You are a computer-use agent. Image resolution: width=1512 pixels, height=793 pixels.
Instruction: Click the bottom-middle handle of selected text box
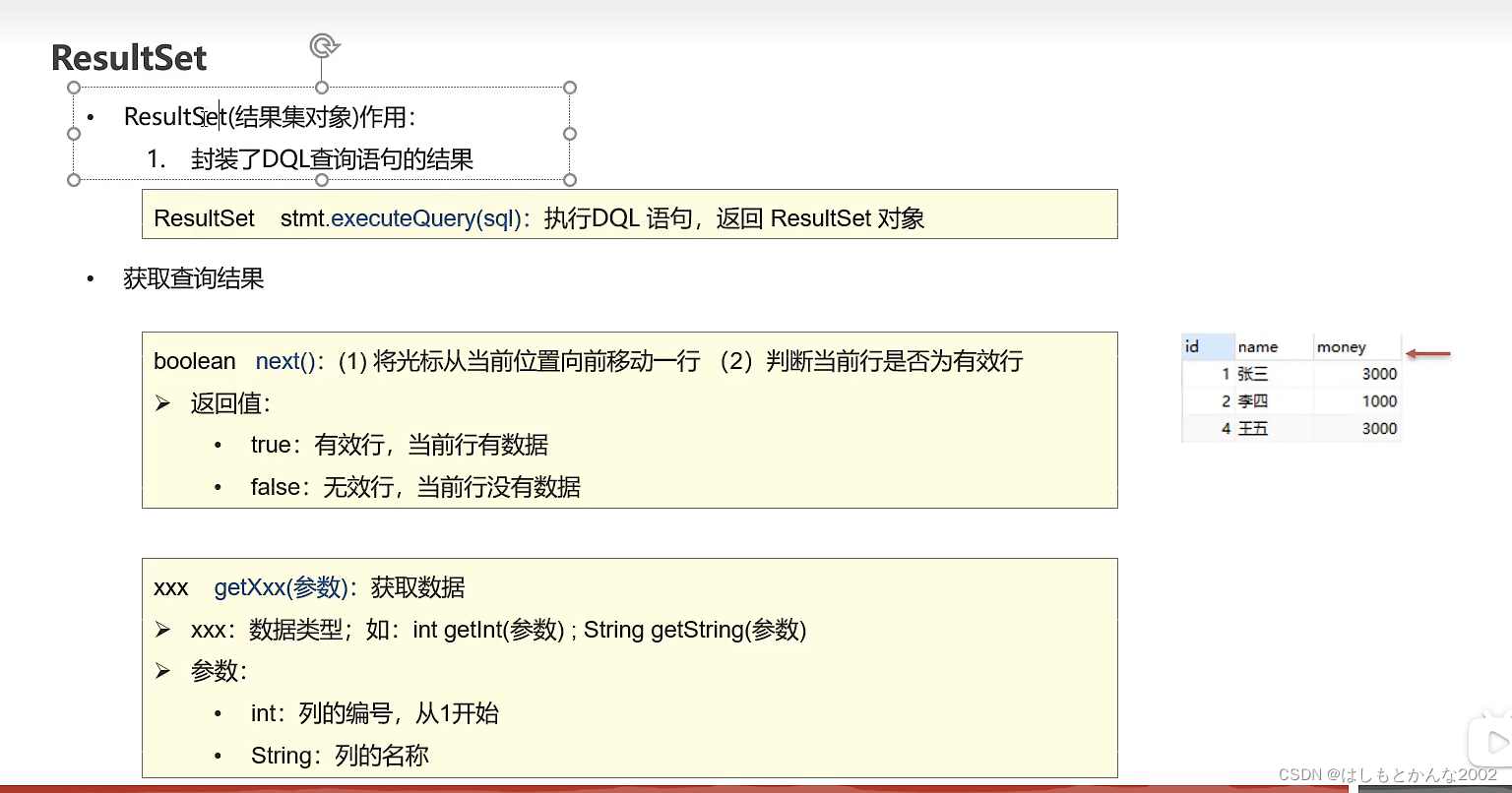(322, 179)
